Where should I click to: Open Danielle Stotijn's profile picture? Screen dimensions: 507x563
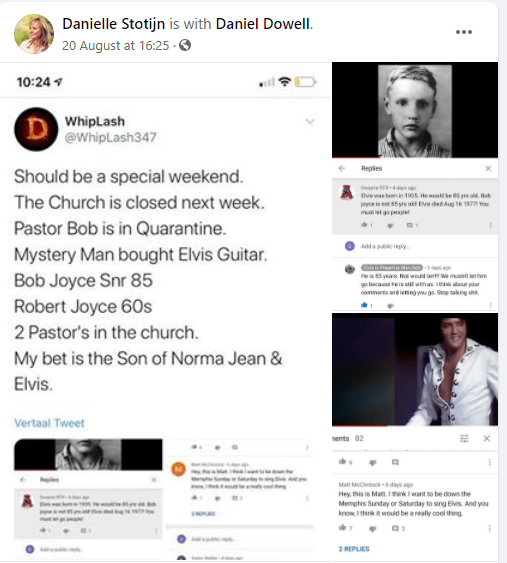click(x=34, y=34)
